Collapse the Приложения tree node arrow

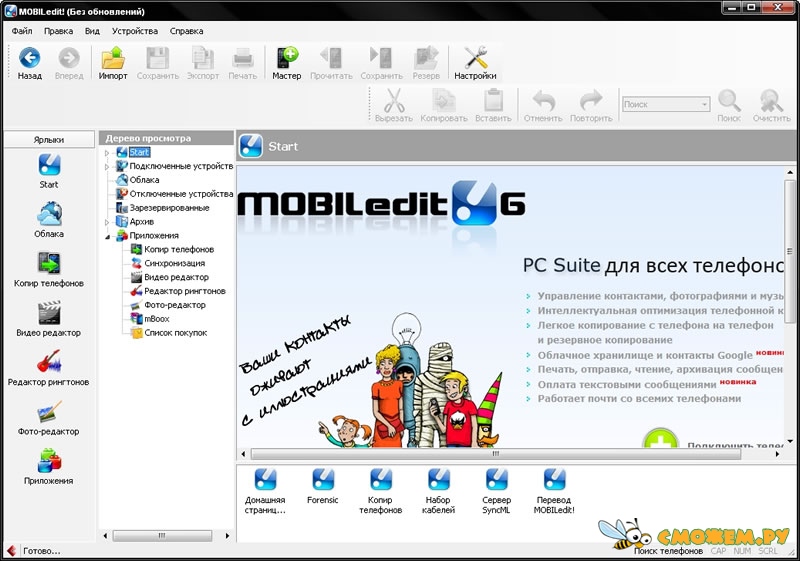click(107, 236)
